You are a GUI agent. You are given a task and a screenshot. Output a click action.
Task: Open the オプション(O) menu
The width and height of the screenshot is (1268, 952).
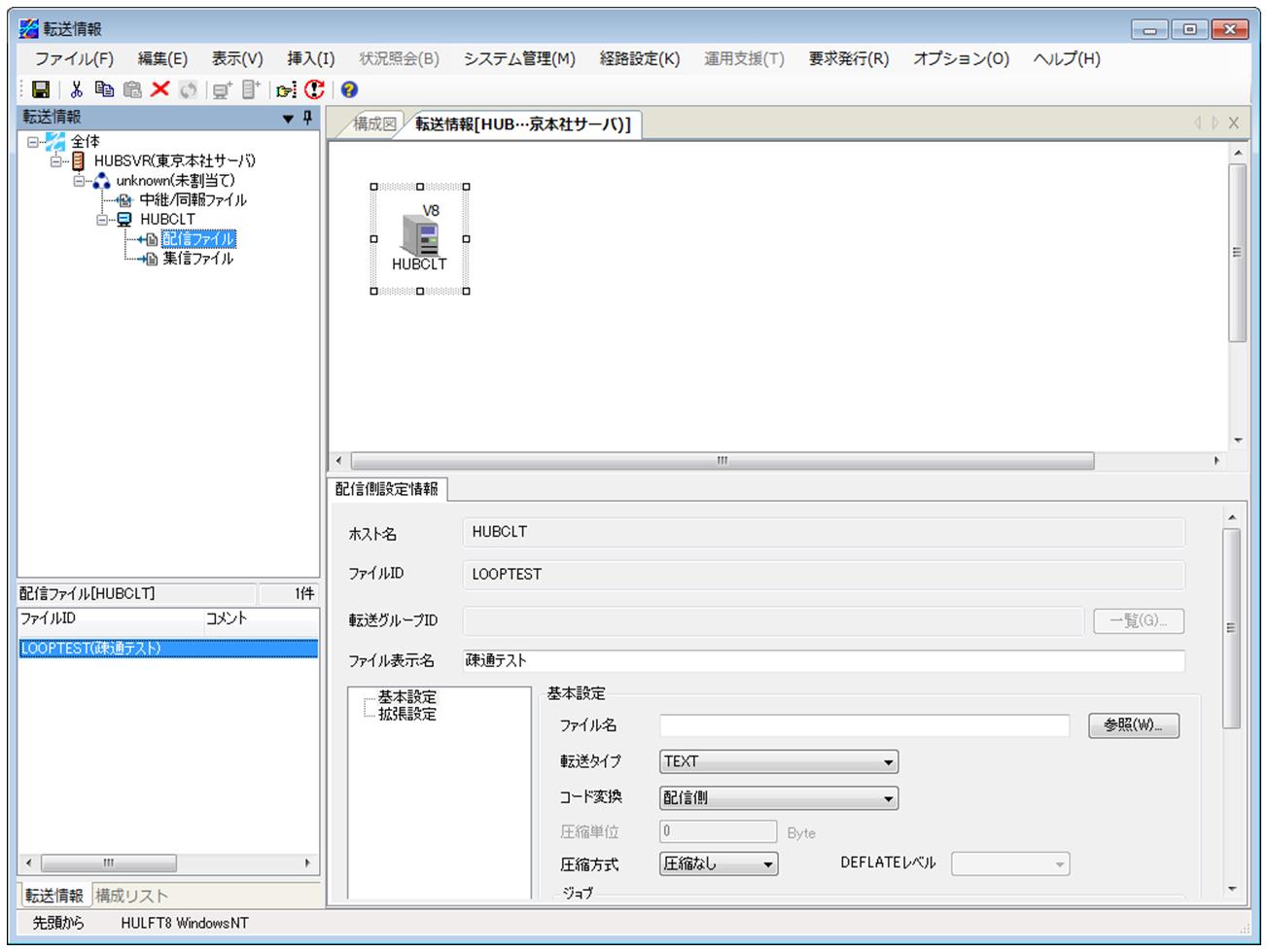point(961,58)
